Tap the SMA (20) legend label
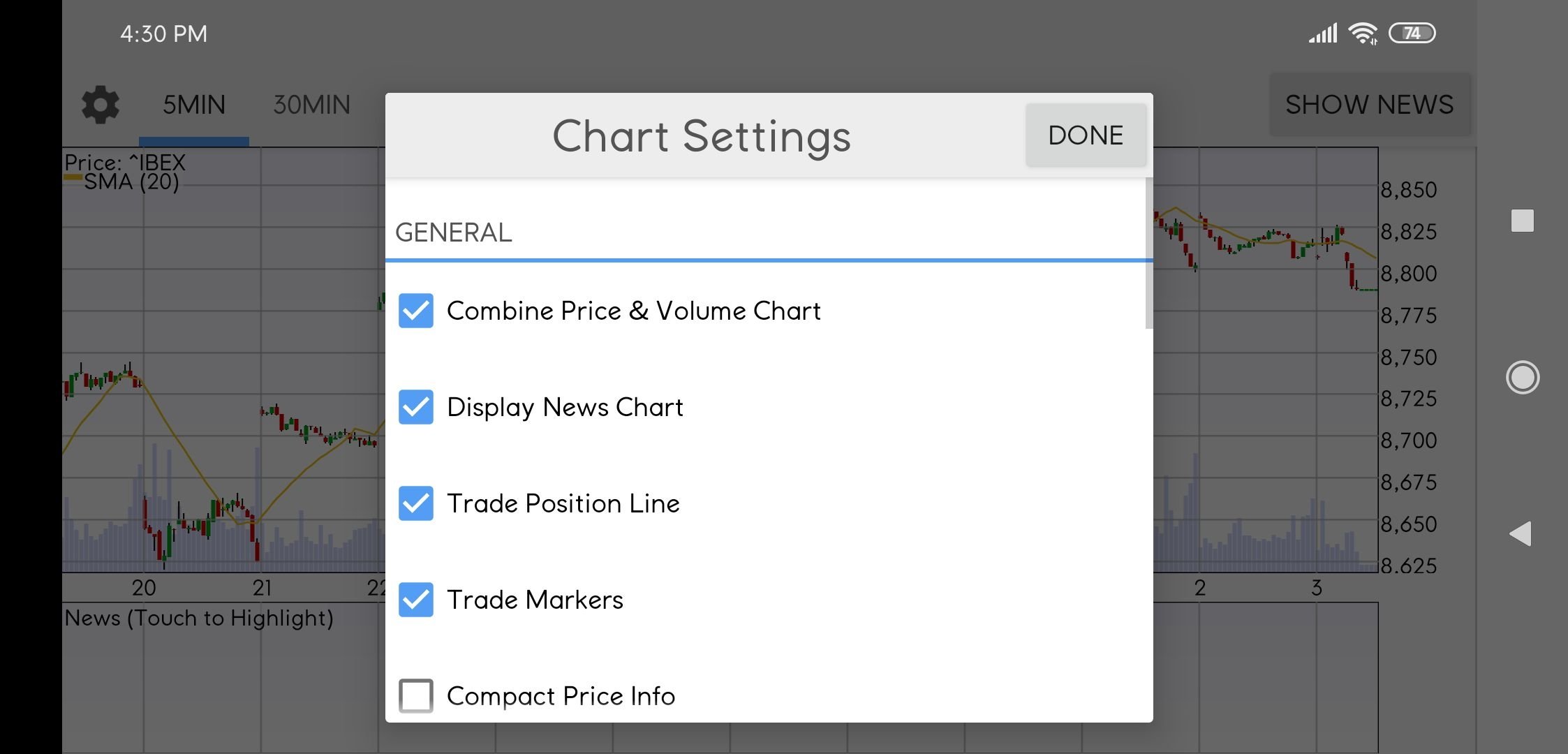Screen dimensions: 1568x754 (x=131, y=182)
